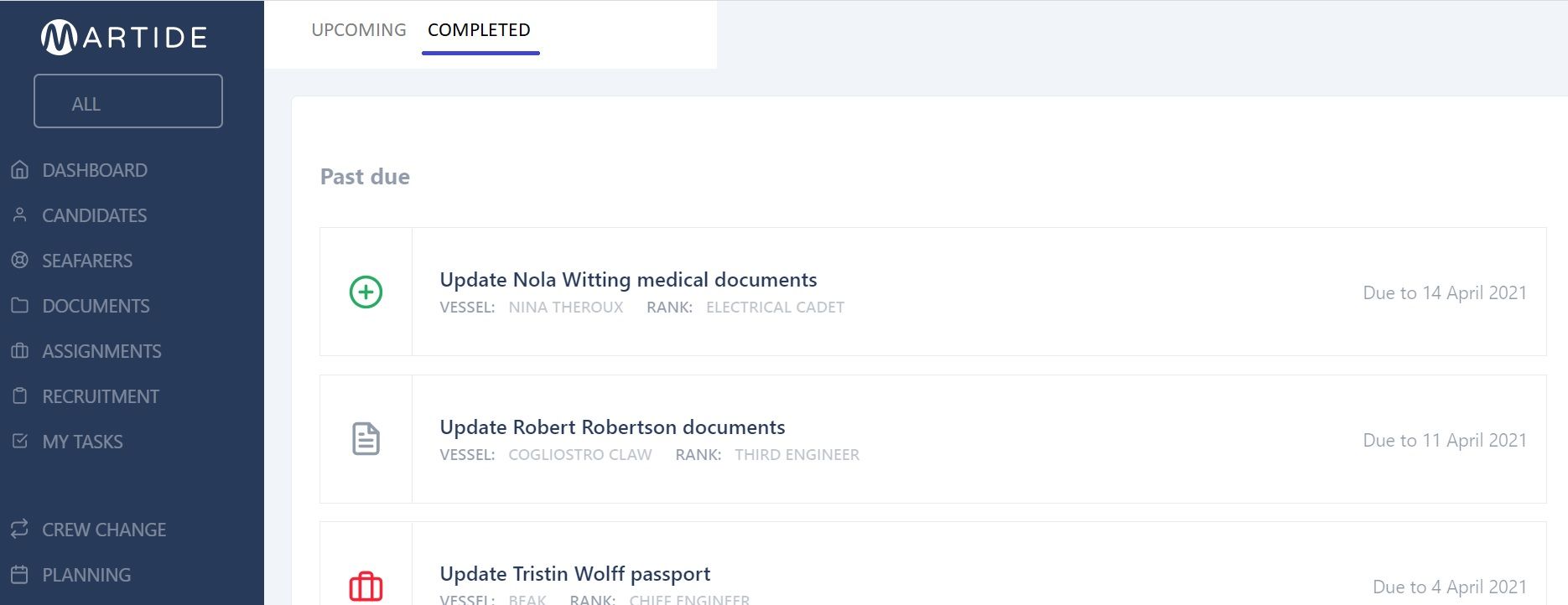Open the ALL filter dropdown
The image size is (1568, 605).
(x=128, y=101)
